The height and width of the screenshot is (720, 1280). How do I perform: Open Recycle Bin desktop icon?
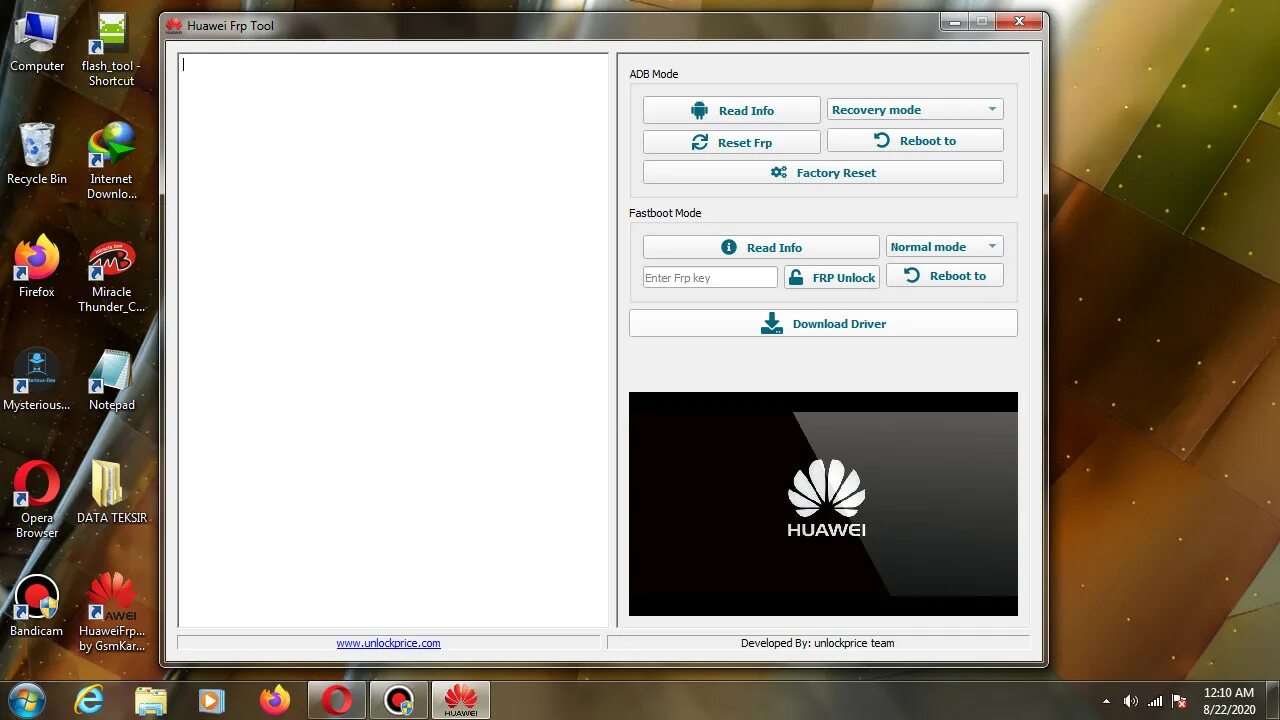click(37, 154)
